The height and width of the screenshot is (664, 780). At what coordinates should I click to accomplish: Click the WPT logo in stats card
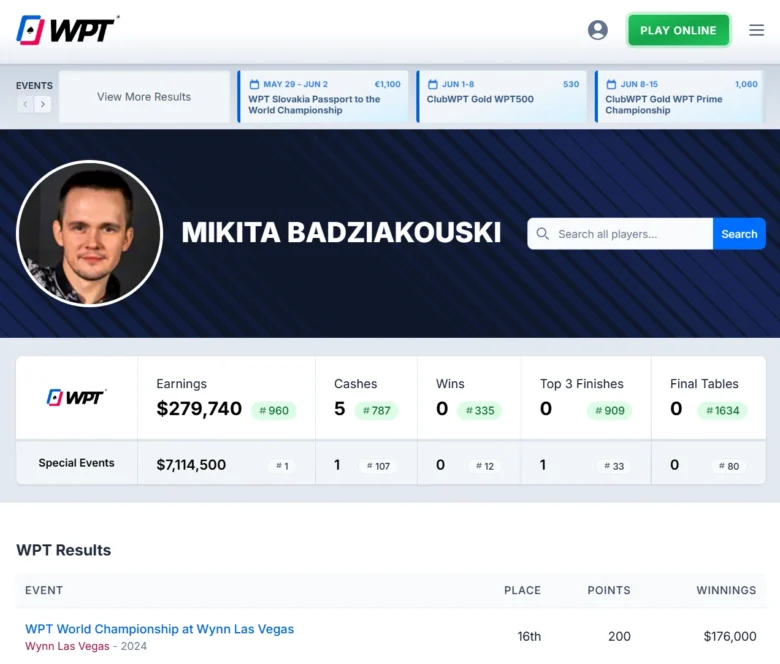click(x=76, y=397)
